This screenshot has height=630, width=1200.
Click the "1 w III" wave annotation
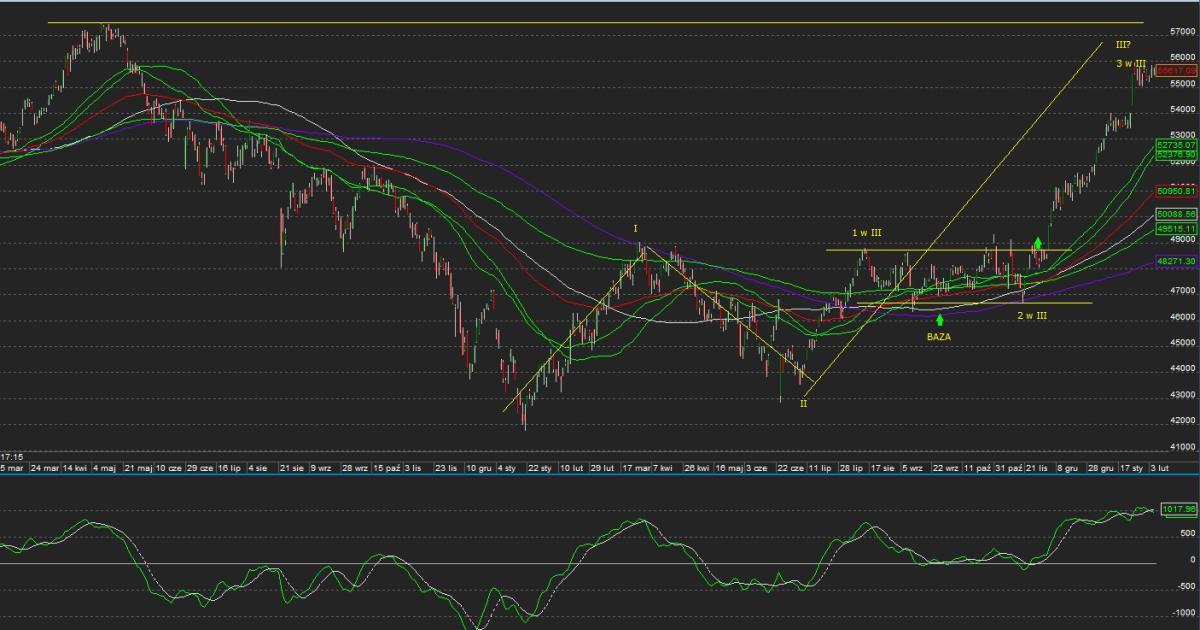pos(866,233)
